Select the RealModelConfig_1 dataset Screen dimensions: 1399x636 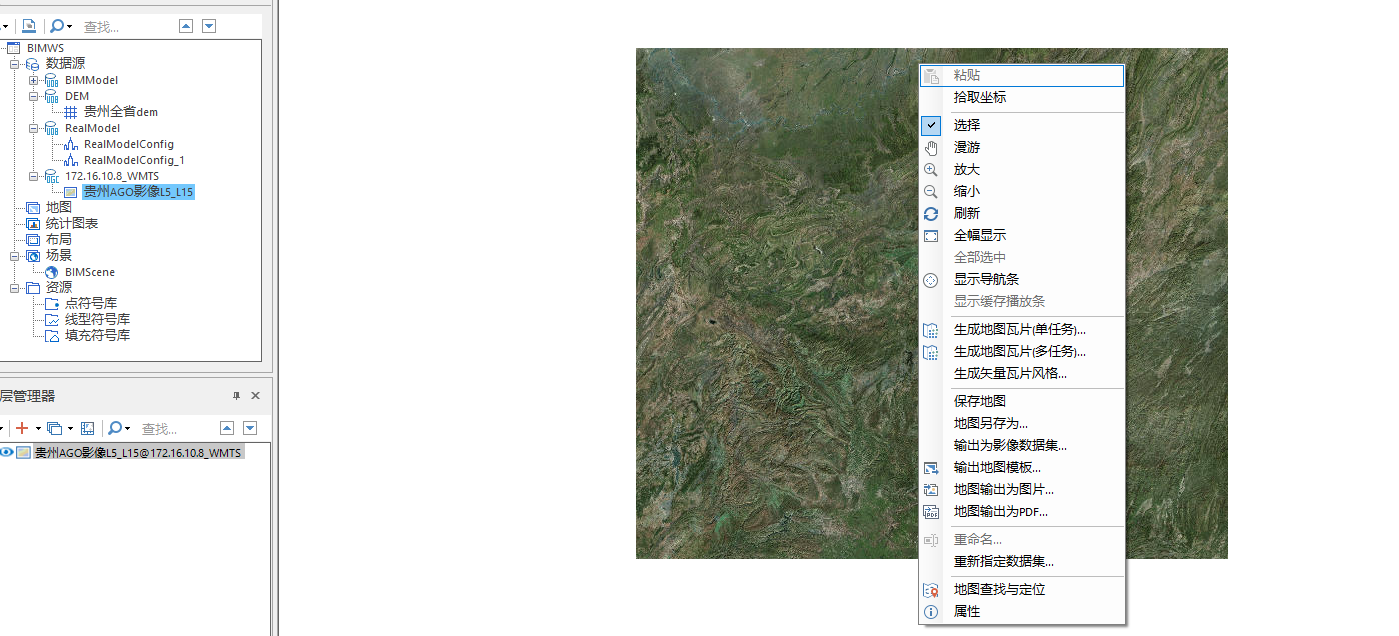134,160
